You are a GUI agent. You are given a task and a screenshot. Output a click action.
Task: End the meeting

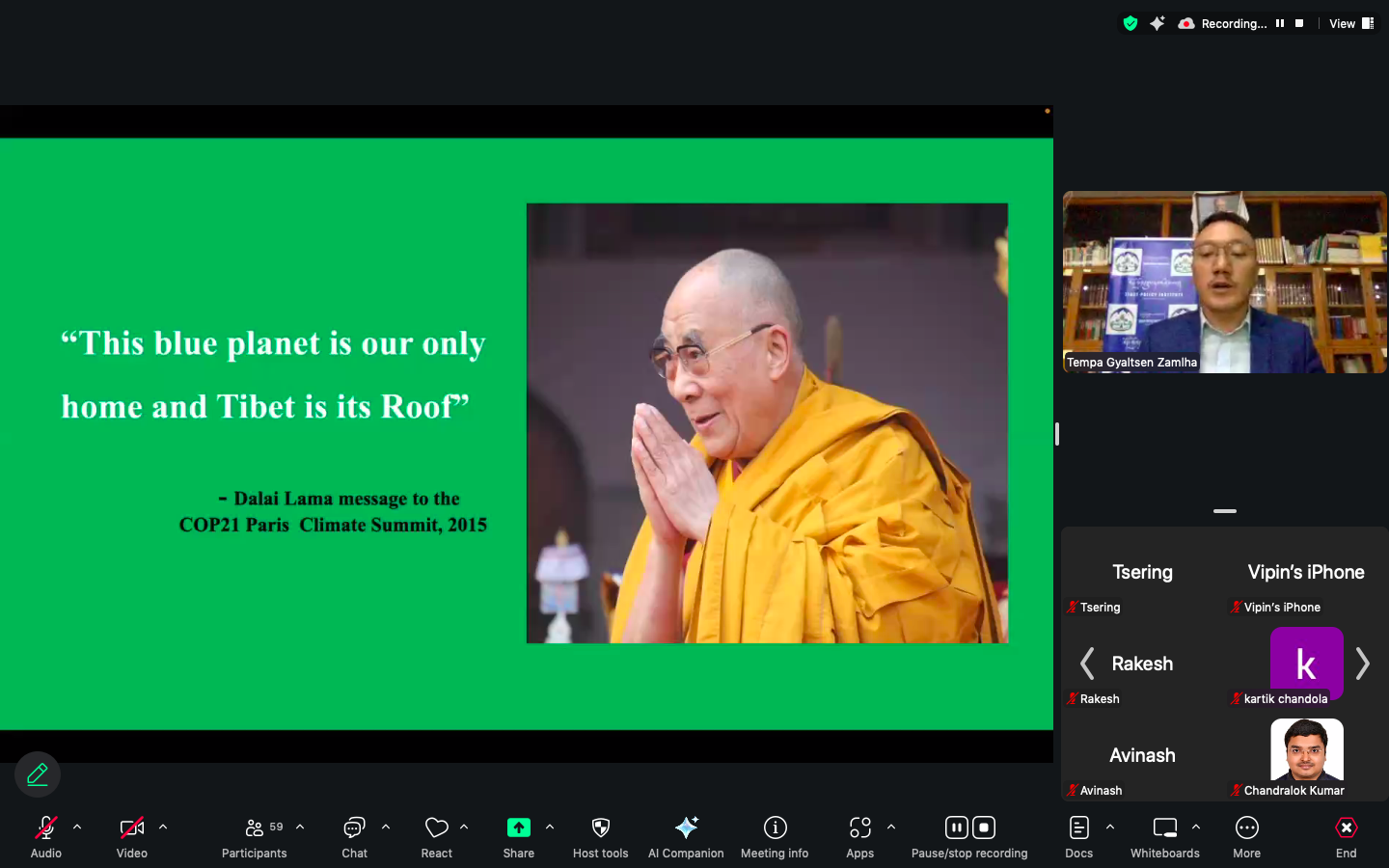tap(1346, 828)
